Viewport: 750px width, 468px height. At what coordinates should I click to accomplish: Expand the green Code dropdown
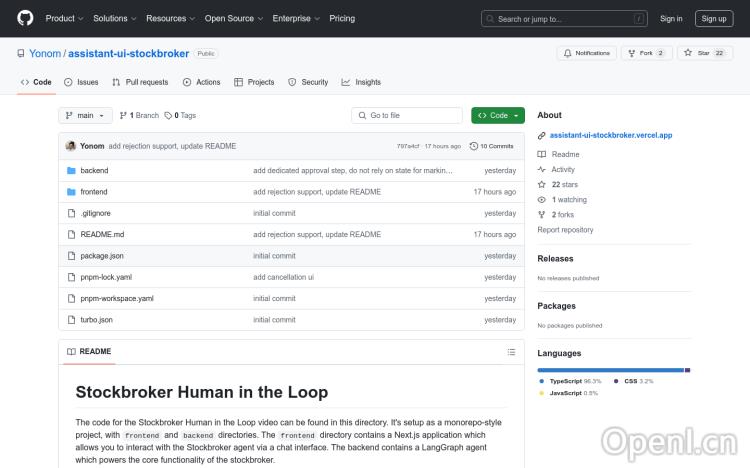point(498,115)
